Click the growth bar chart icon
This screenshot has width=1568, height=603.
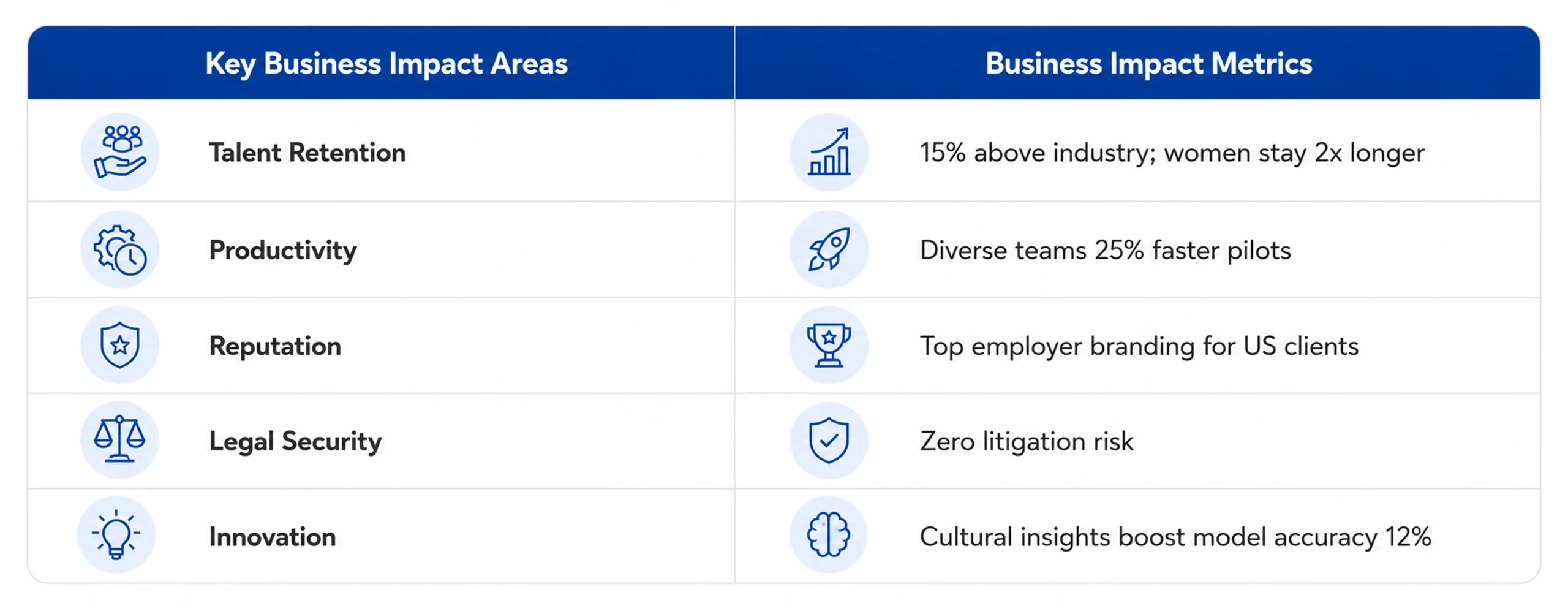tap(829, 153)
